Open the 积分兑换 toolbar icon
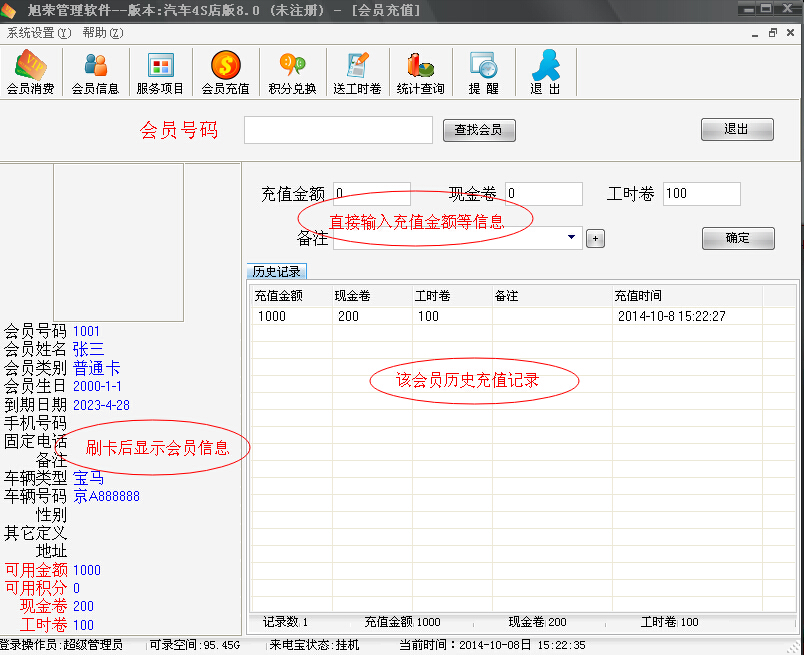This screenshot has height=655, width=804. pos(292,72)
